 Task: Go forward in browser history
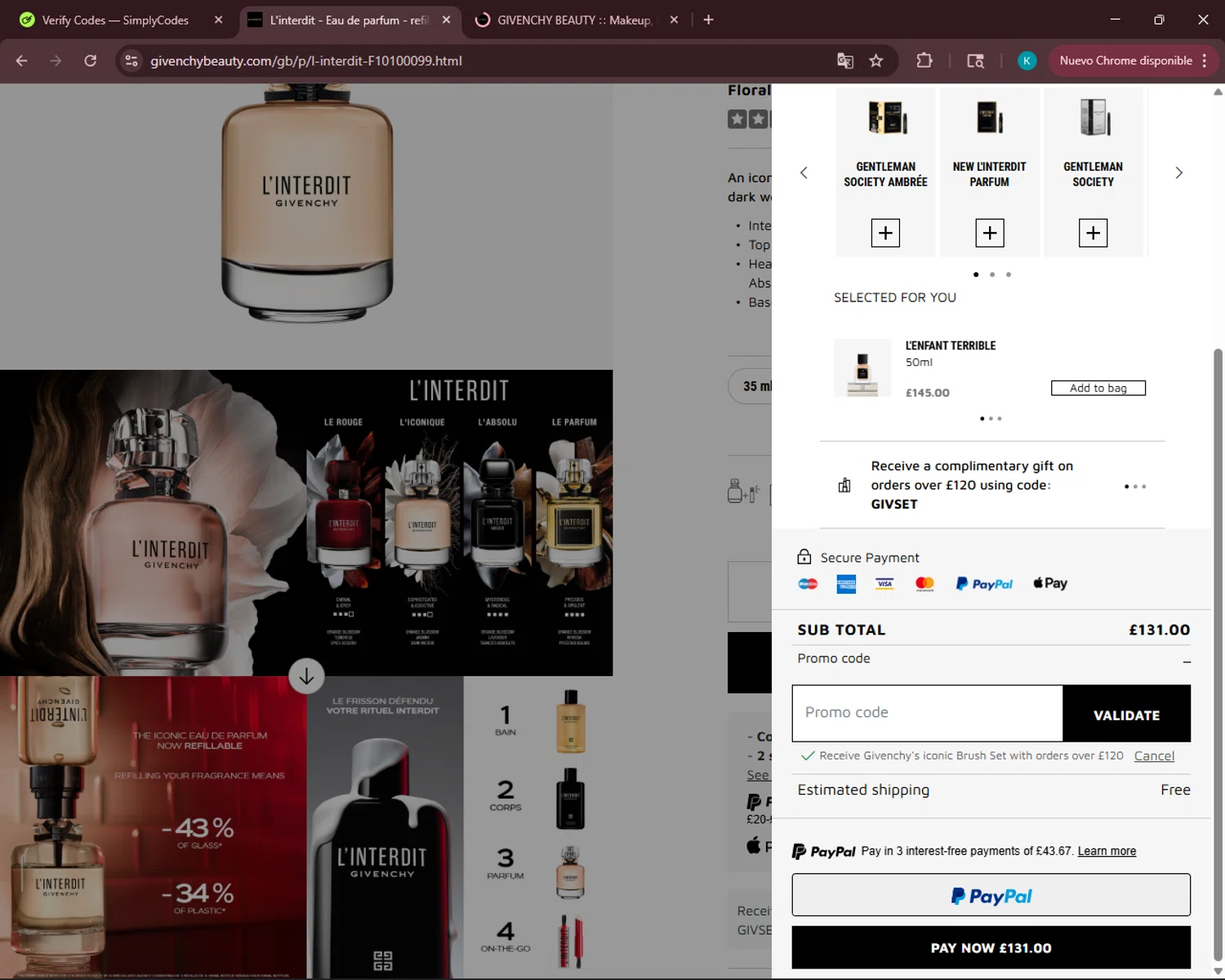pos(56,60)
